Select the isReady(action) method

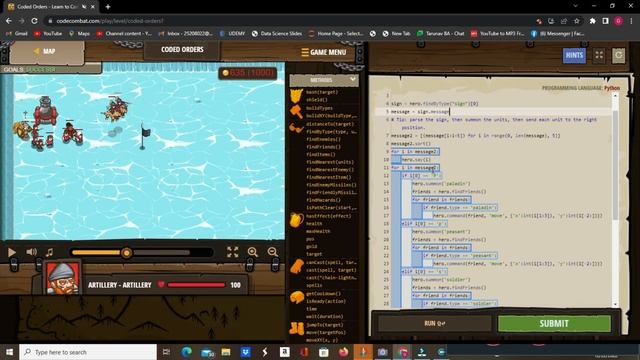(x=326, y=301)
